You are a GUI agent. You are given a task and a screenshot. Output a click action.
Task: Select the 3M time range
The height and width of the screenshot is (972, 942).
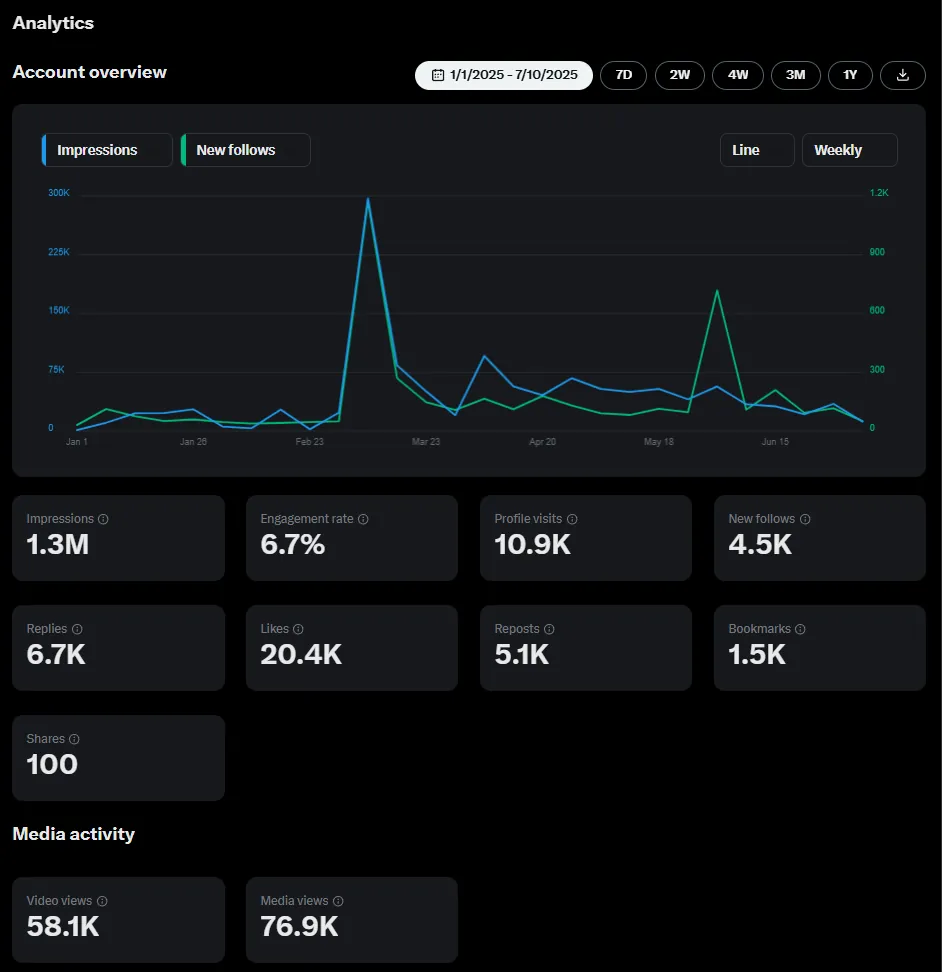(795, 75)
